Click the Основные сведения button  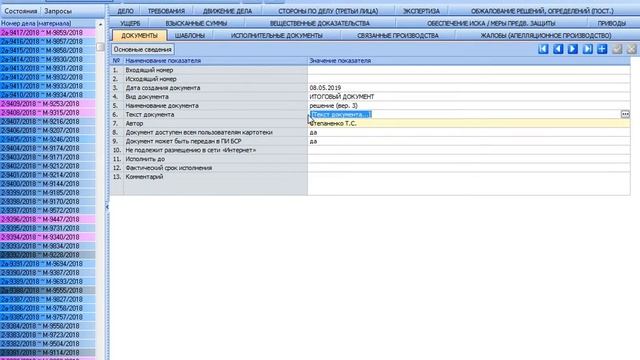tap(142, 49)
